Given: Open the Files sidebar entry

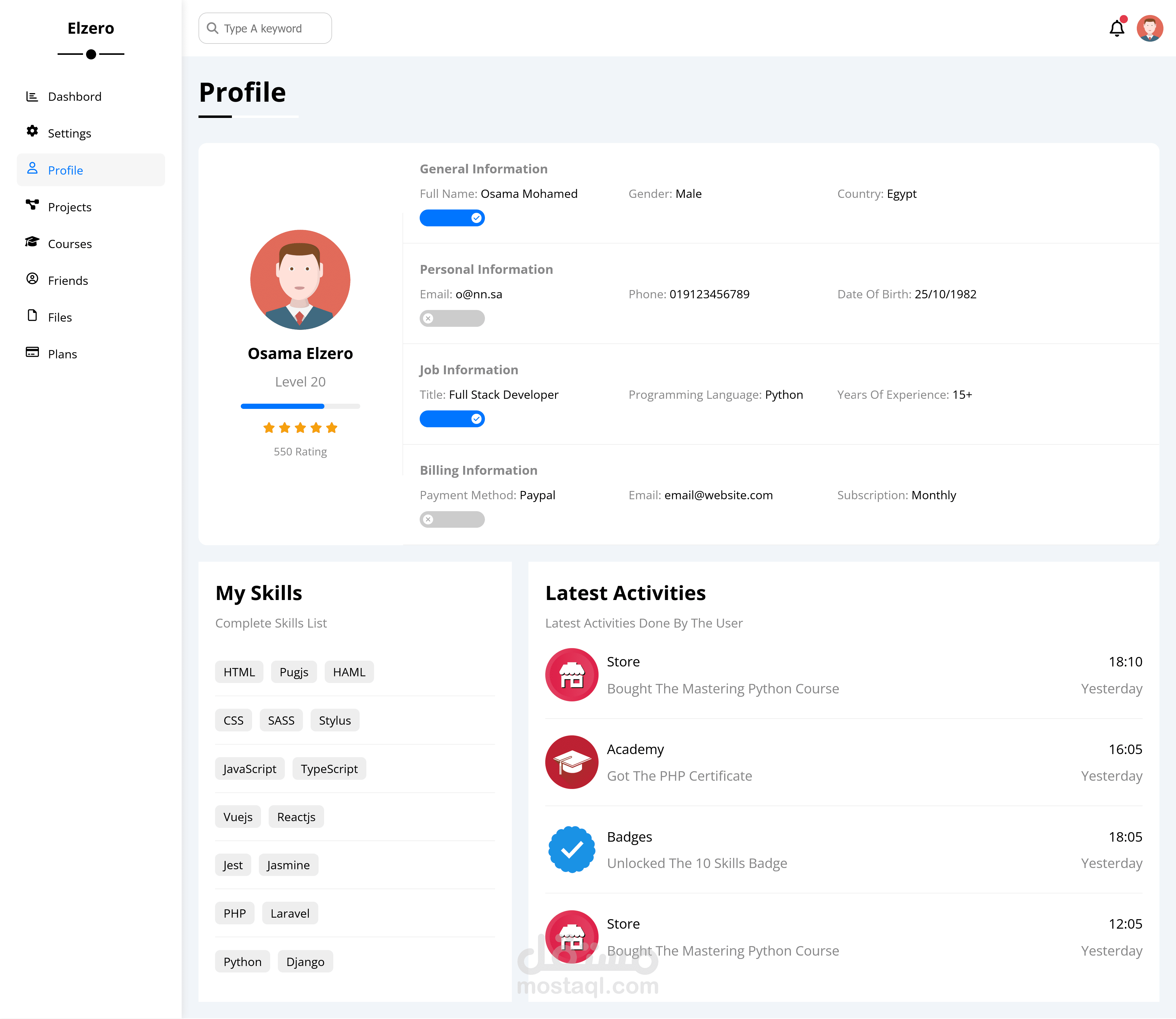Looking at the screenshot, I should (60, 317).
